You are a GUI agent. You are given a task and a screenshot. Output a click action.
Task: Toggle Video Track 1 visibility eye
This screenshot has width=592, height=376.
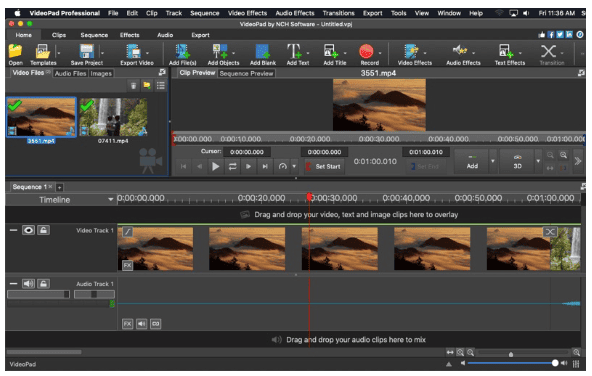click(x=28, y=230)
